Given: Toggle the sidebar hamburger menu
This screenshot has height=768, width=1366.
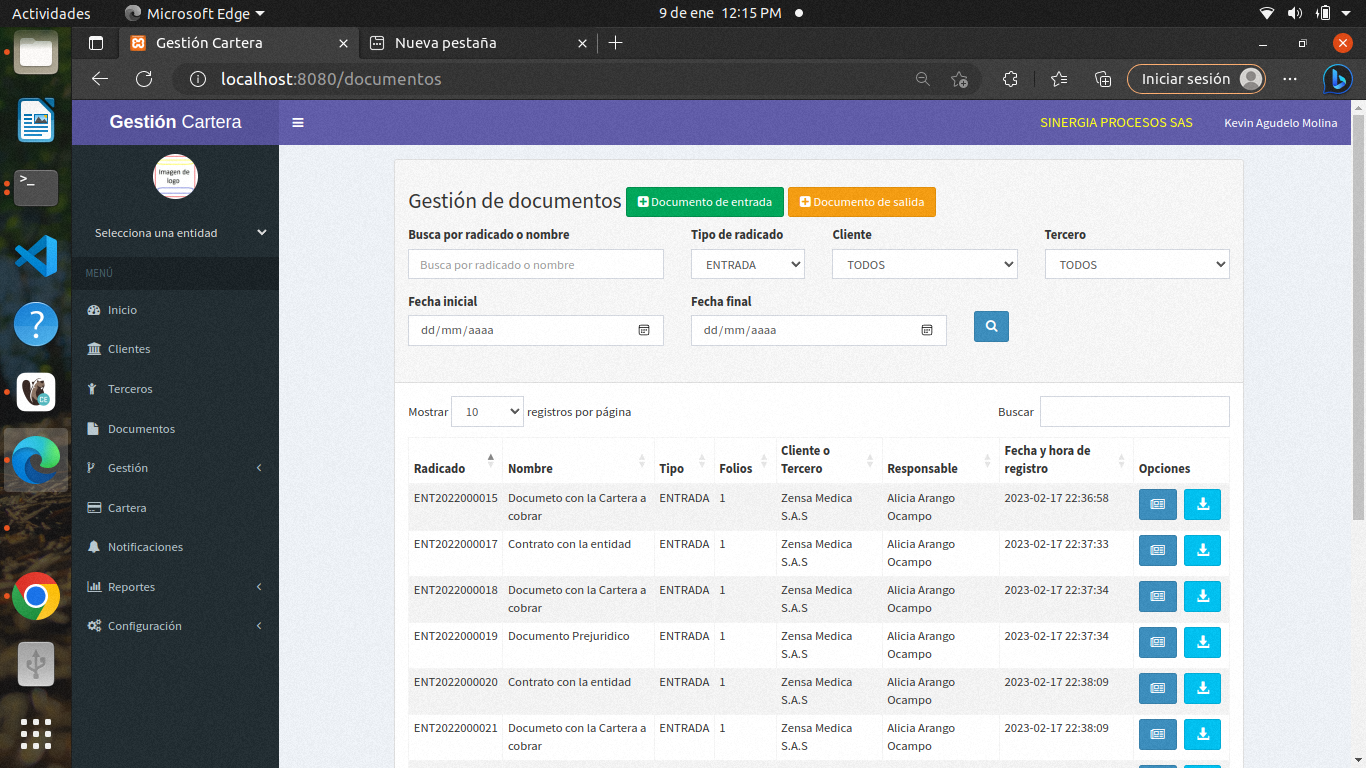Looking at the screenshot, I should 298,123.
